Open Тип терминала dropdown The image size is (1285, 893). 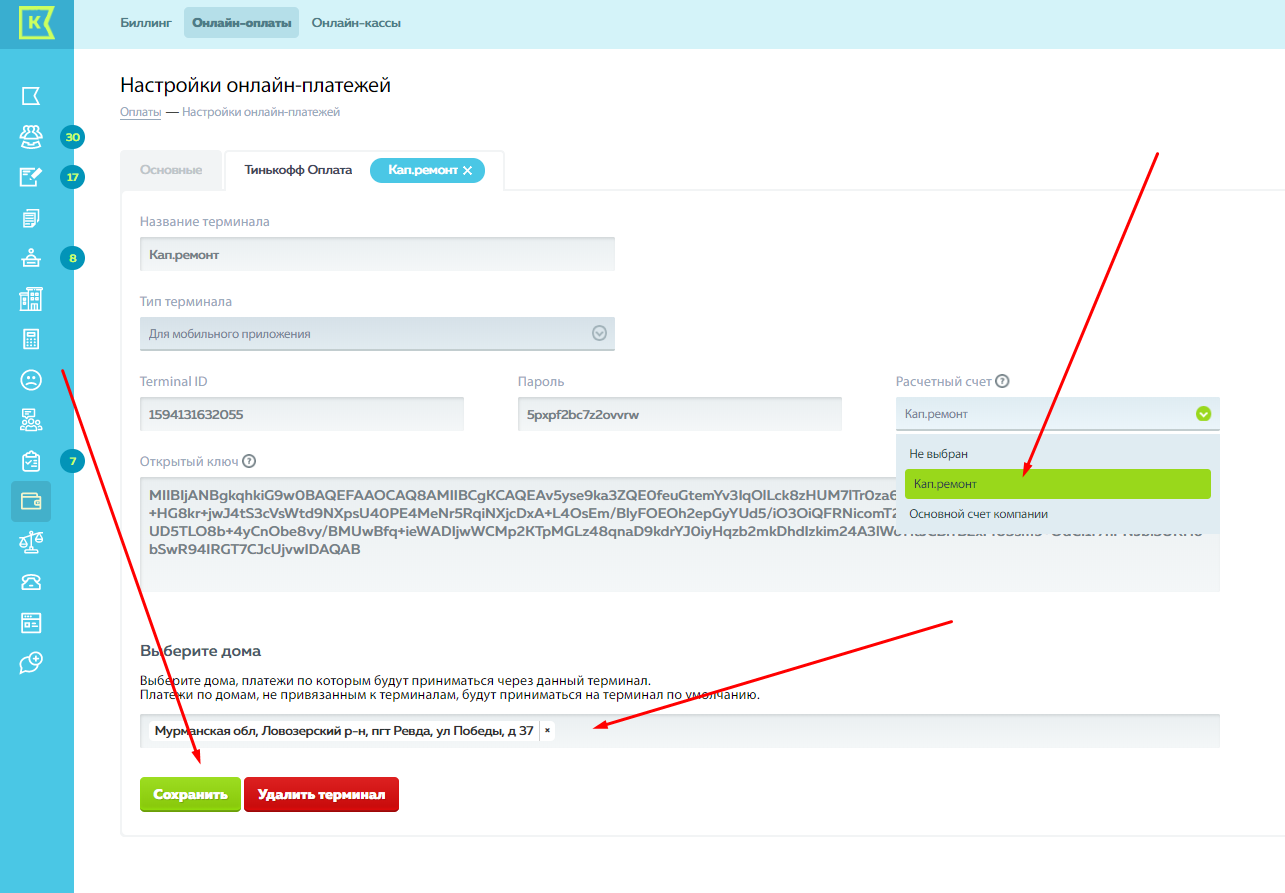(x=377, y=333)
